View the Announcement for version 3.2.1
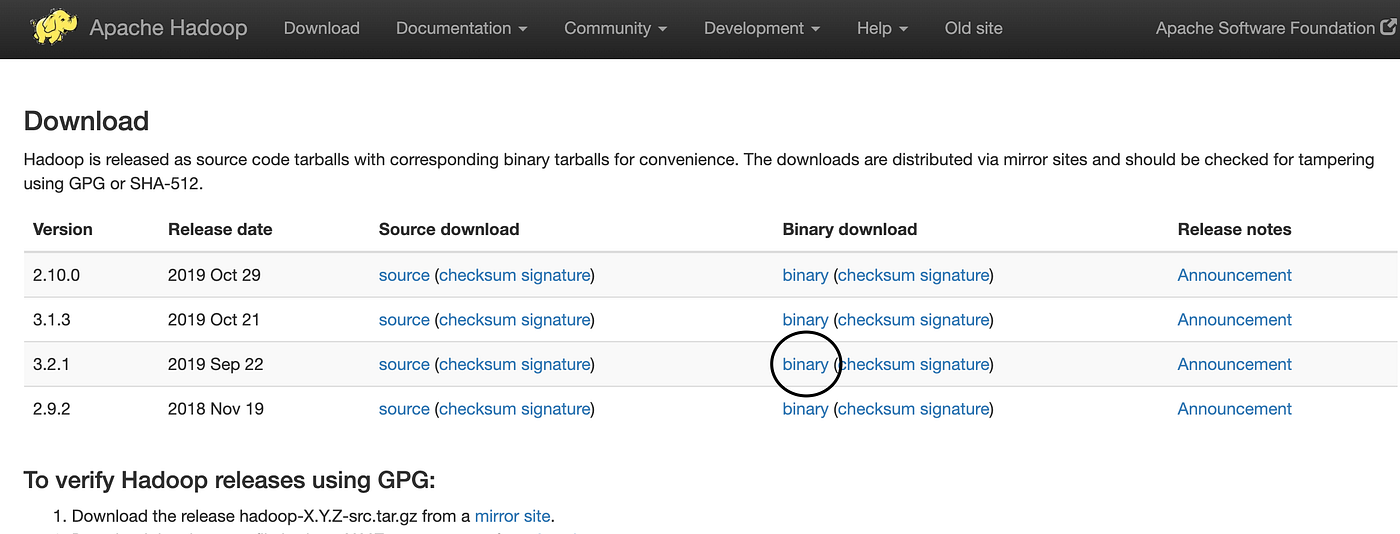Viewport: 1400px width, 534px height. pos(1234,365)
